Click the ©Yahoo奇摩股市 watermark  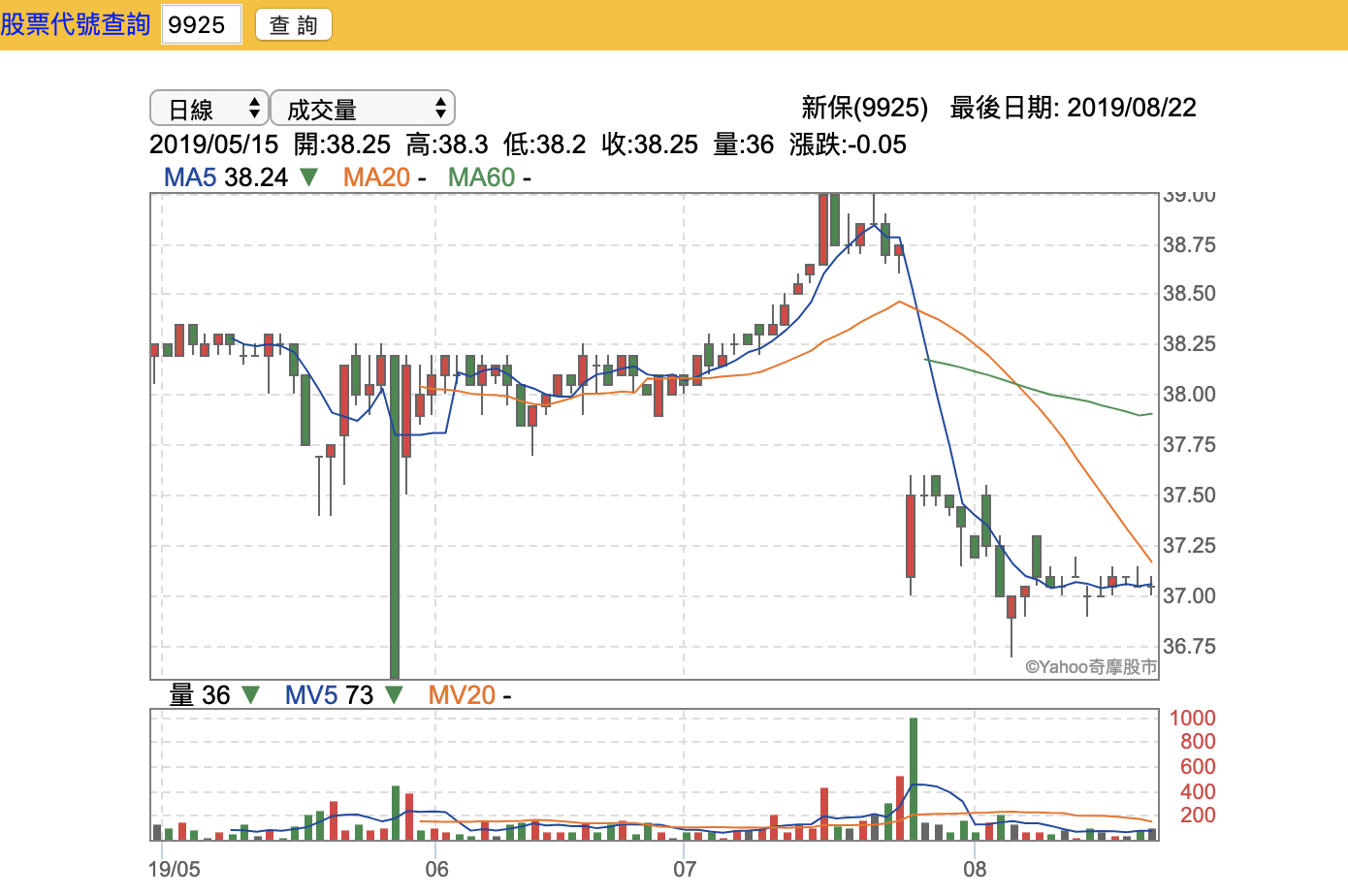click(1091, 667)
